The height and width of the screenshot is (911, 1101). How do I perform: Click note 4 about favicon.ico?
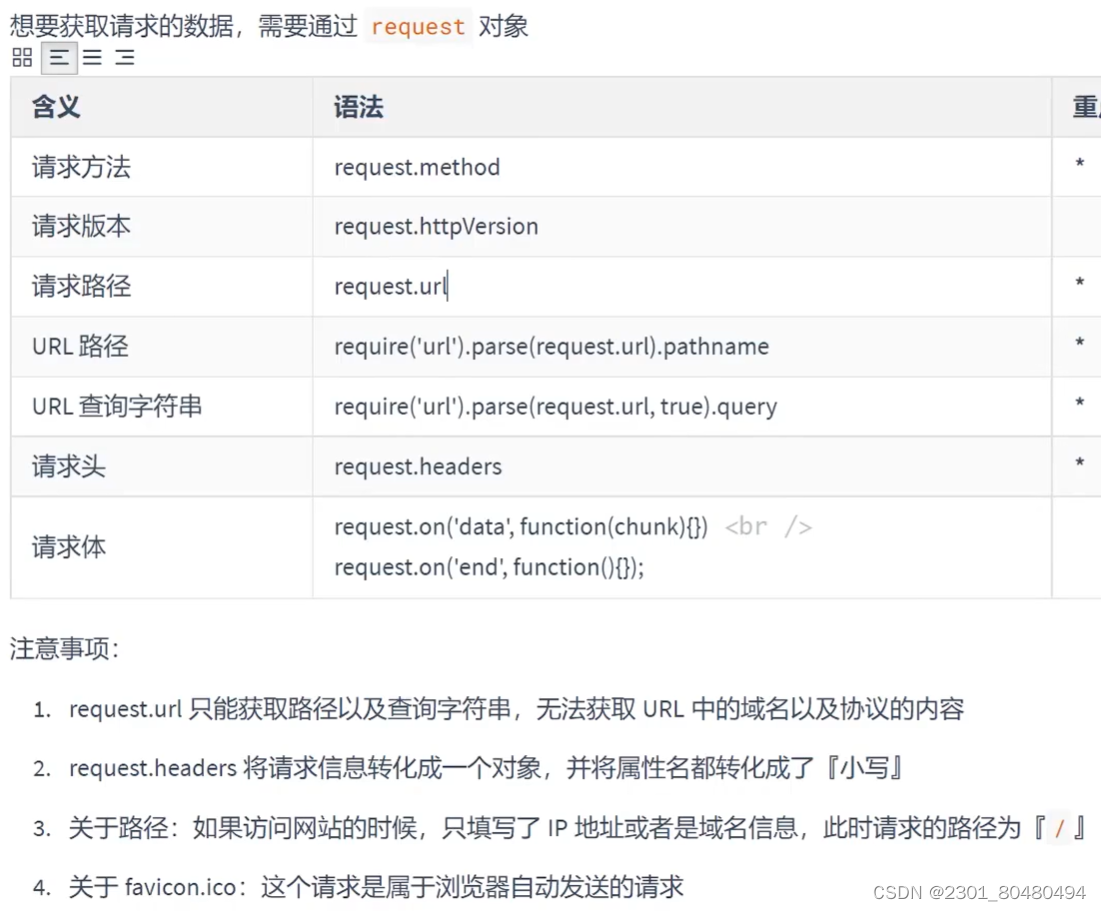coord(376,887)
